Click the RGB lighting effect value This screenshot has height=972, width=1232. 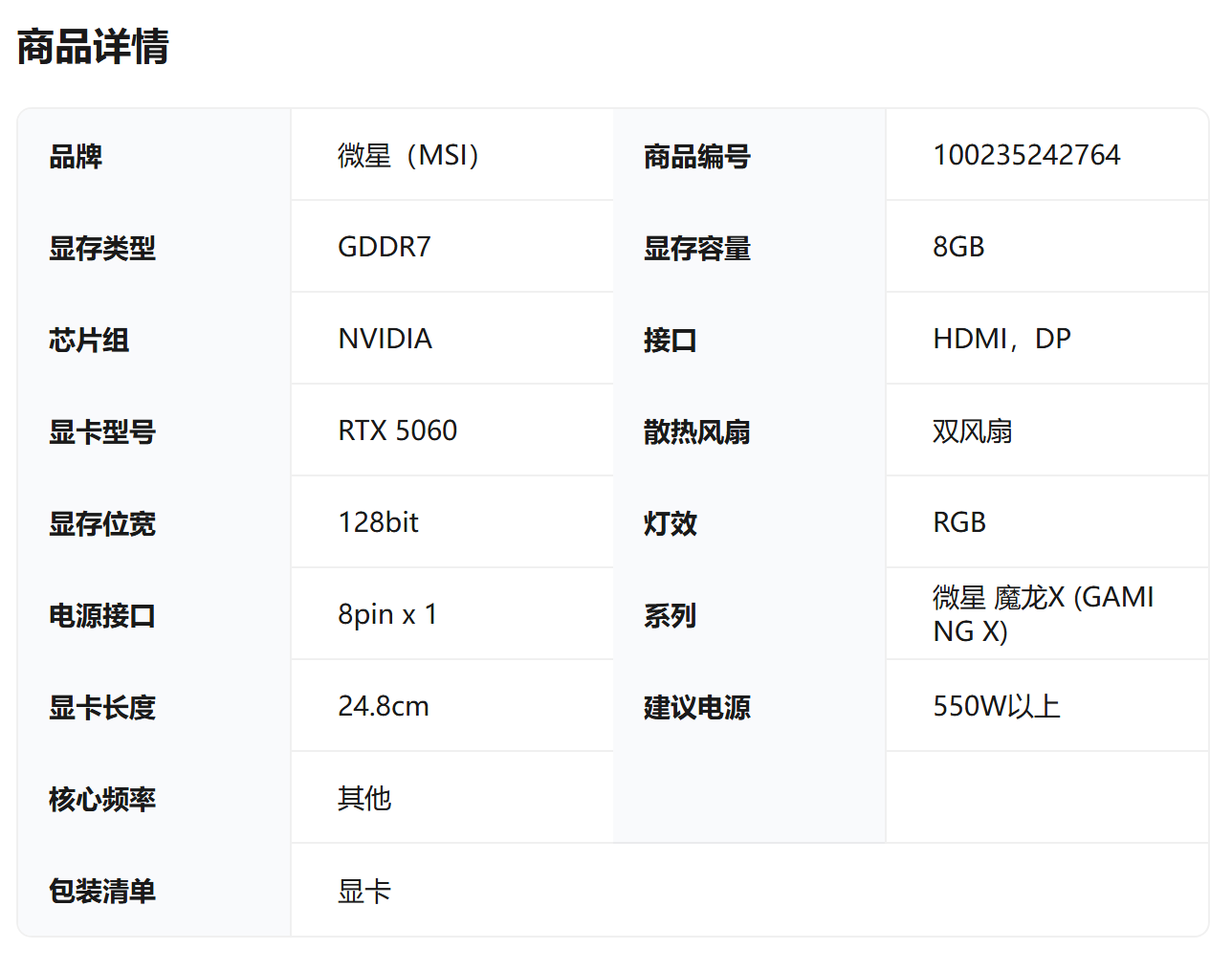click(x=959, y=522)
